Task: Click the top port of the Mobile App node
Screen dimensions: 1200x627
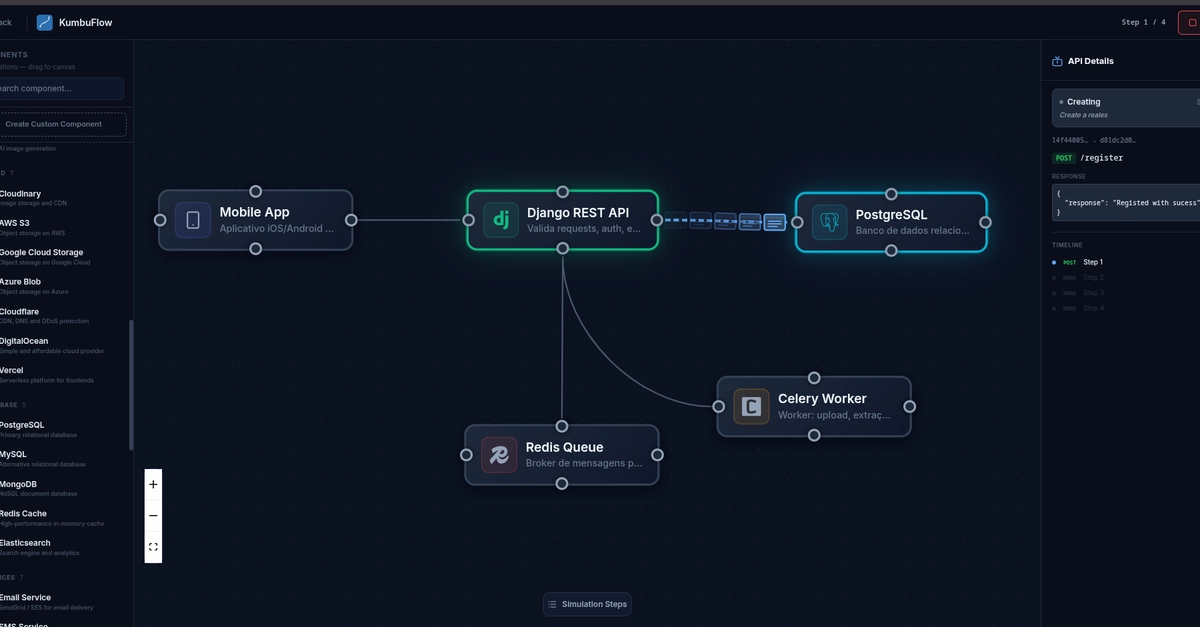Action: click(256, 191)
